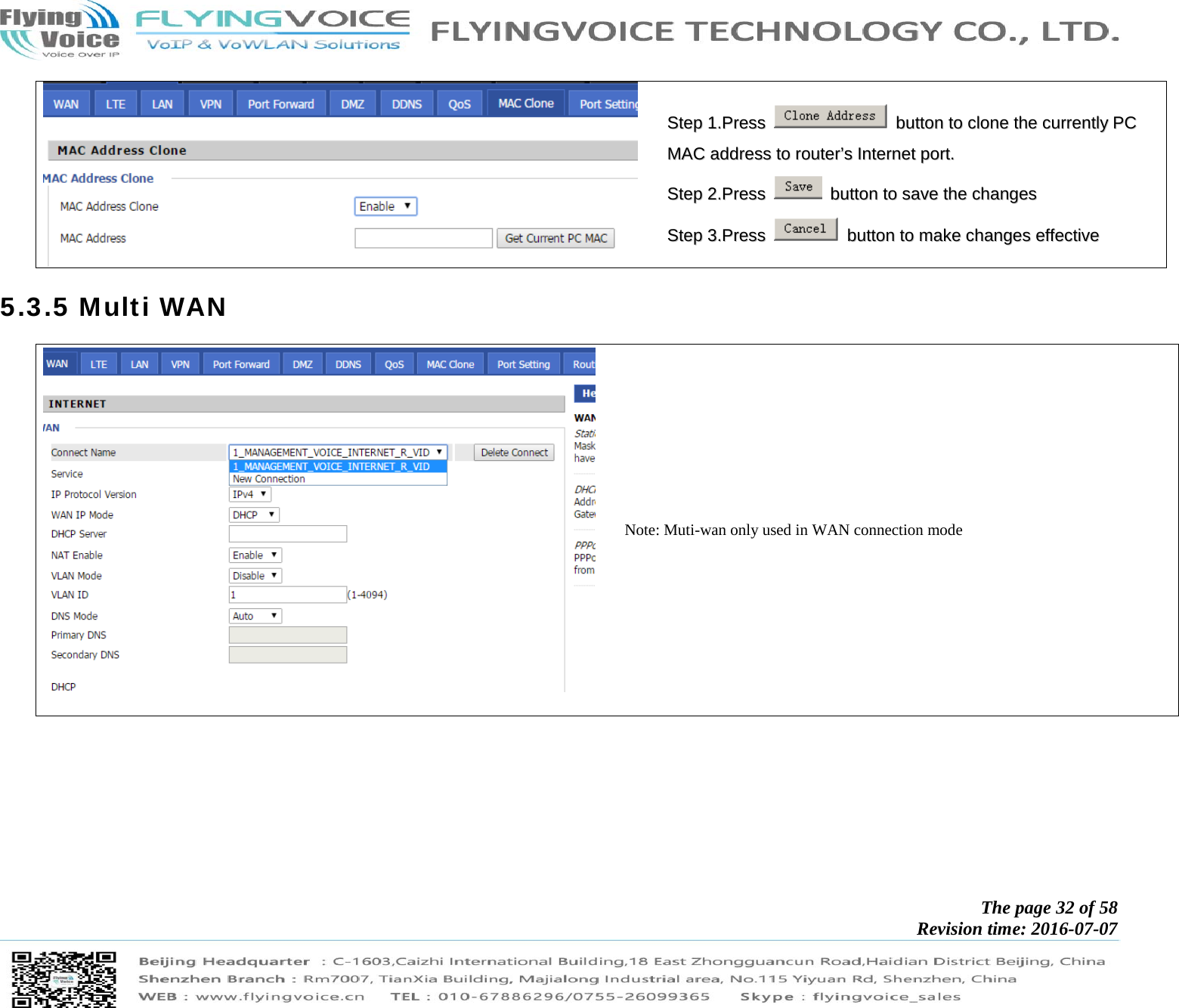Click the 'Note: Muti-wan only used' text
The image size is (1179, 1008).
coord(794,530)
